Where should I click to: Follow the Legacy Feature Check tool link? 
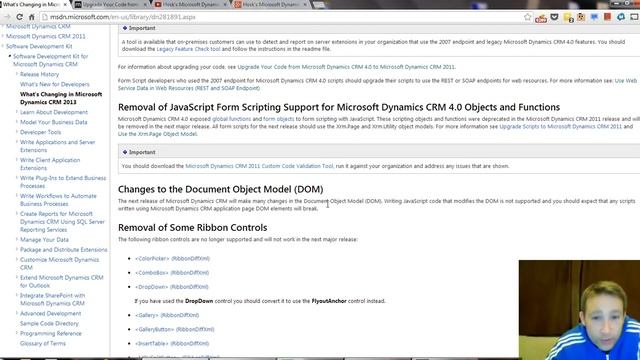pyautogui.click(x=188, y=49)
